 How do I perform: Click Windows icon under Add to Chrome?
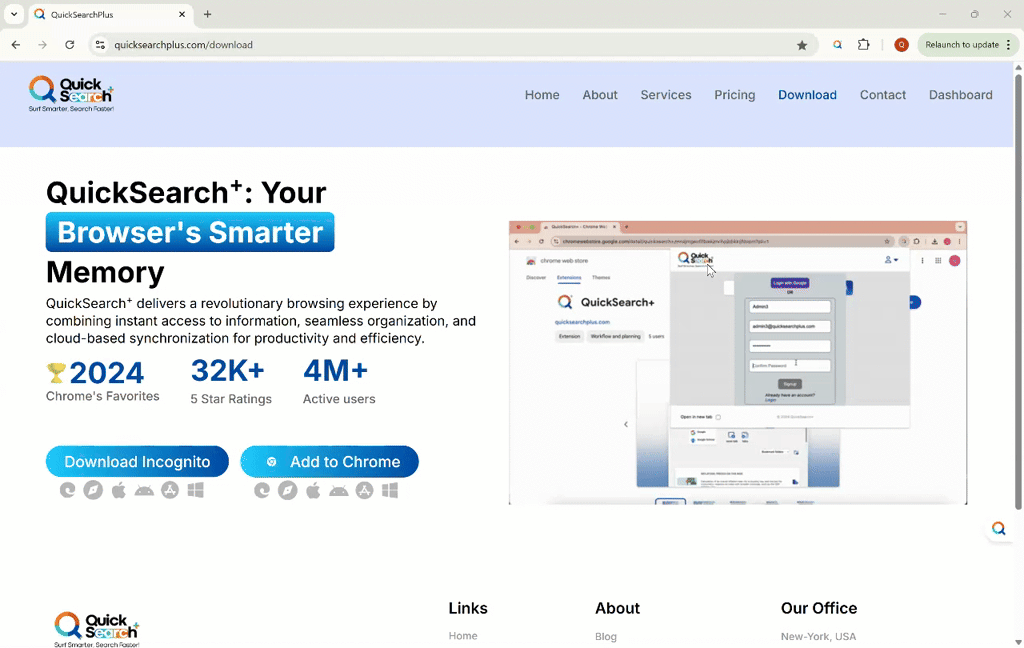390,490
